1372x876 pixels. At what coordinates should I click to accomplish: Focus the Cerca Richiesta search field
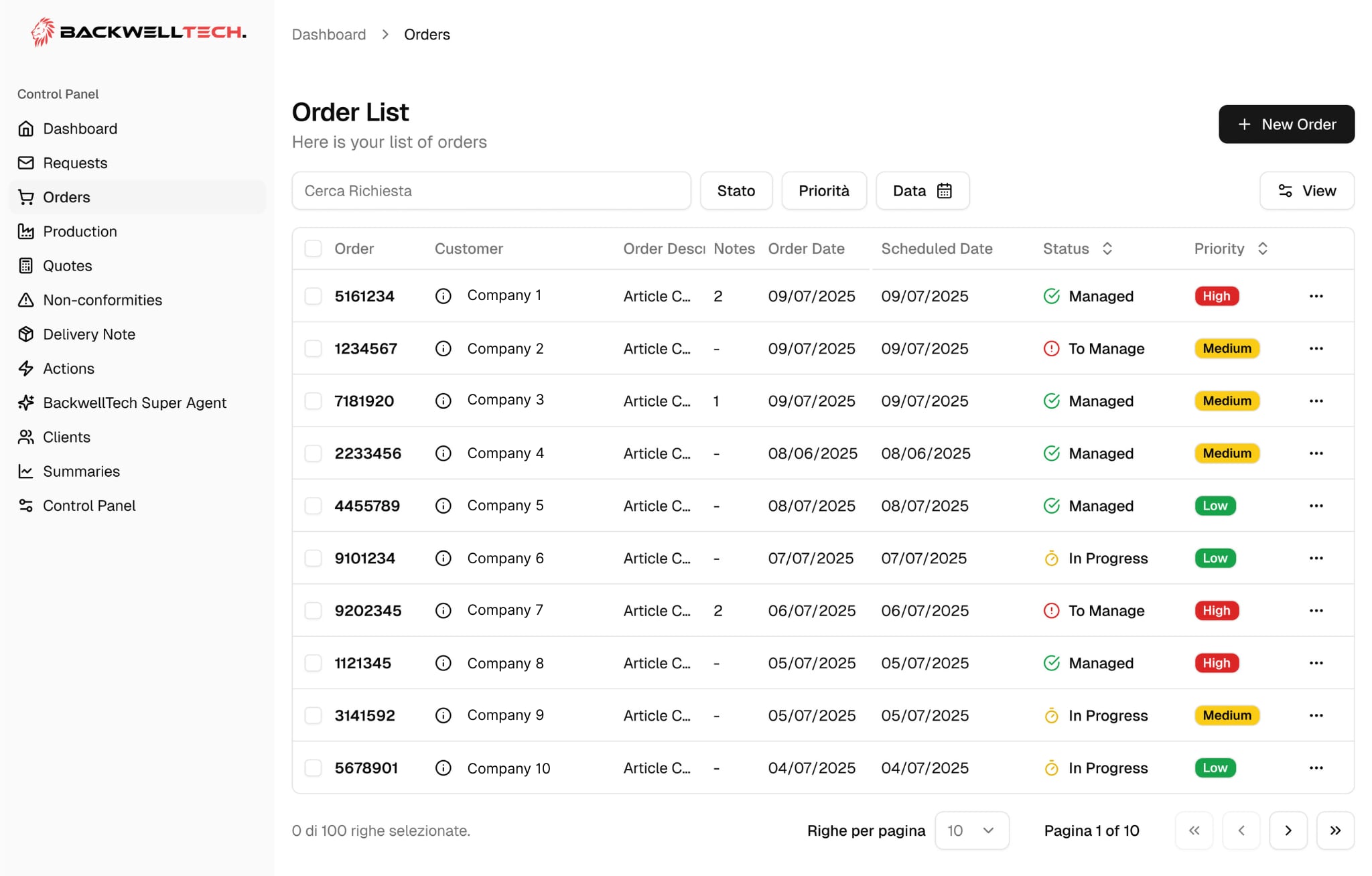(491, 191)
